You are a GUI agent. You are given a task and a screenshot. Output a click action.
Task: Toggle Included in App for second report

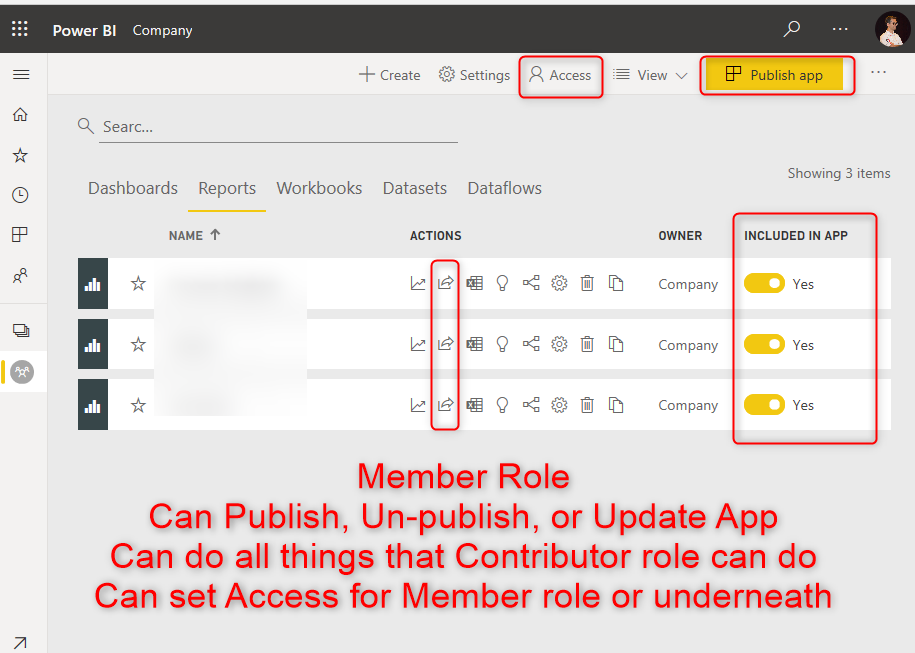click(764, 345)
